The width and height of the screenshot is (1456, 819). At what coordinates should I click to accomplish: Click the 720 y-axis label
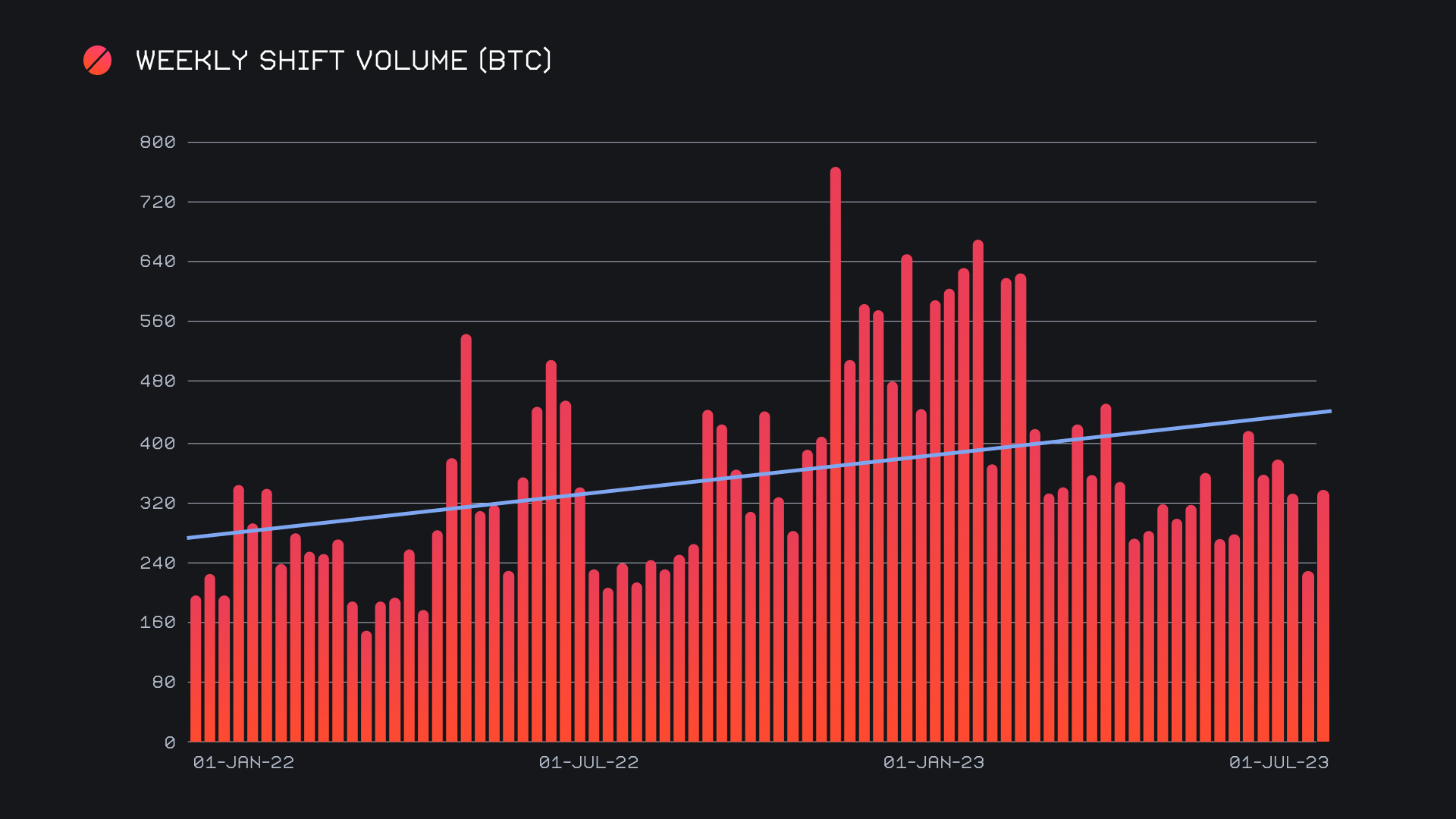coord(158,202)
